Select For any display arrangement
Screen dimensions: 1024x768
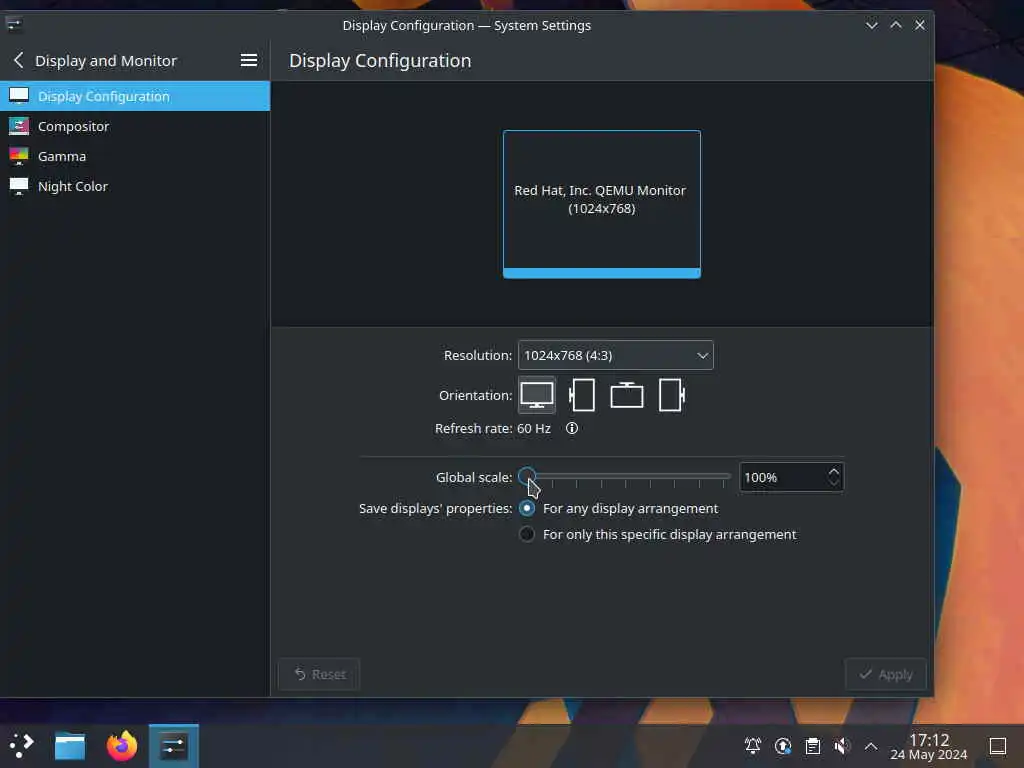click(618, 508)
